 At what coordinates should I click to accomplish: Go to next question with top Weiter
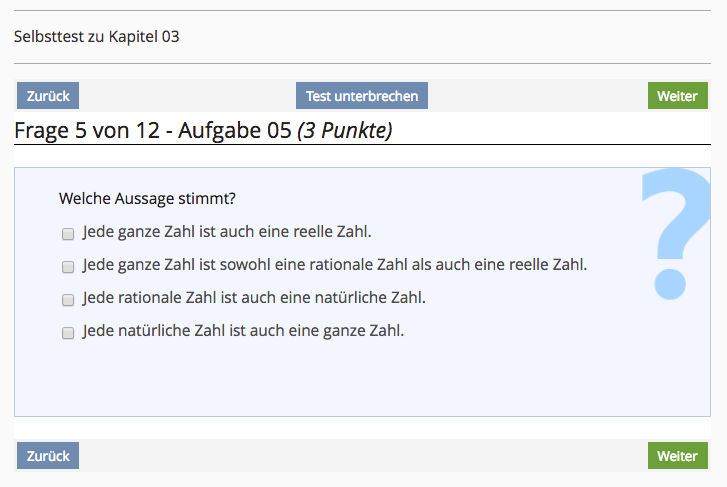click(676, 96)
